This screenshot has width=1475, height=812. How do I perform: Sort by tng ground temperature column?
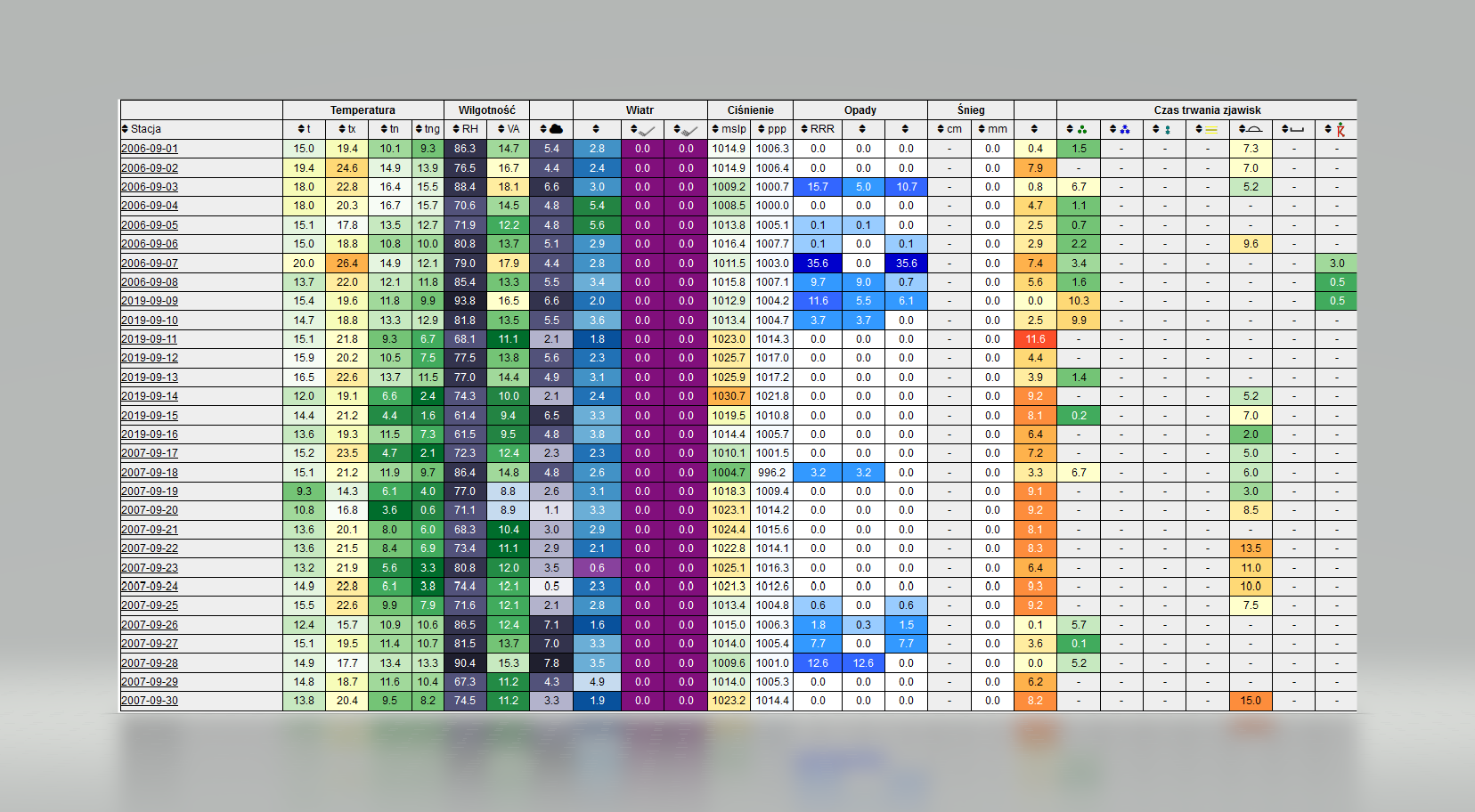428,129
